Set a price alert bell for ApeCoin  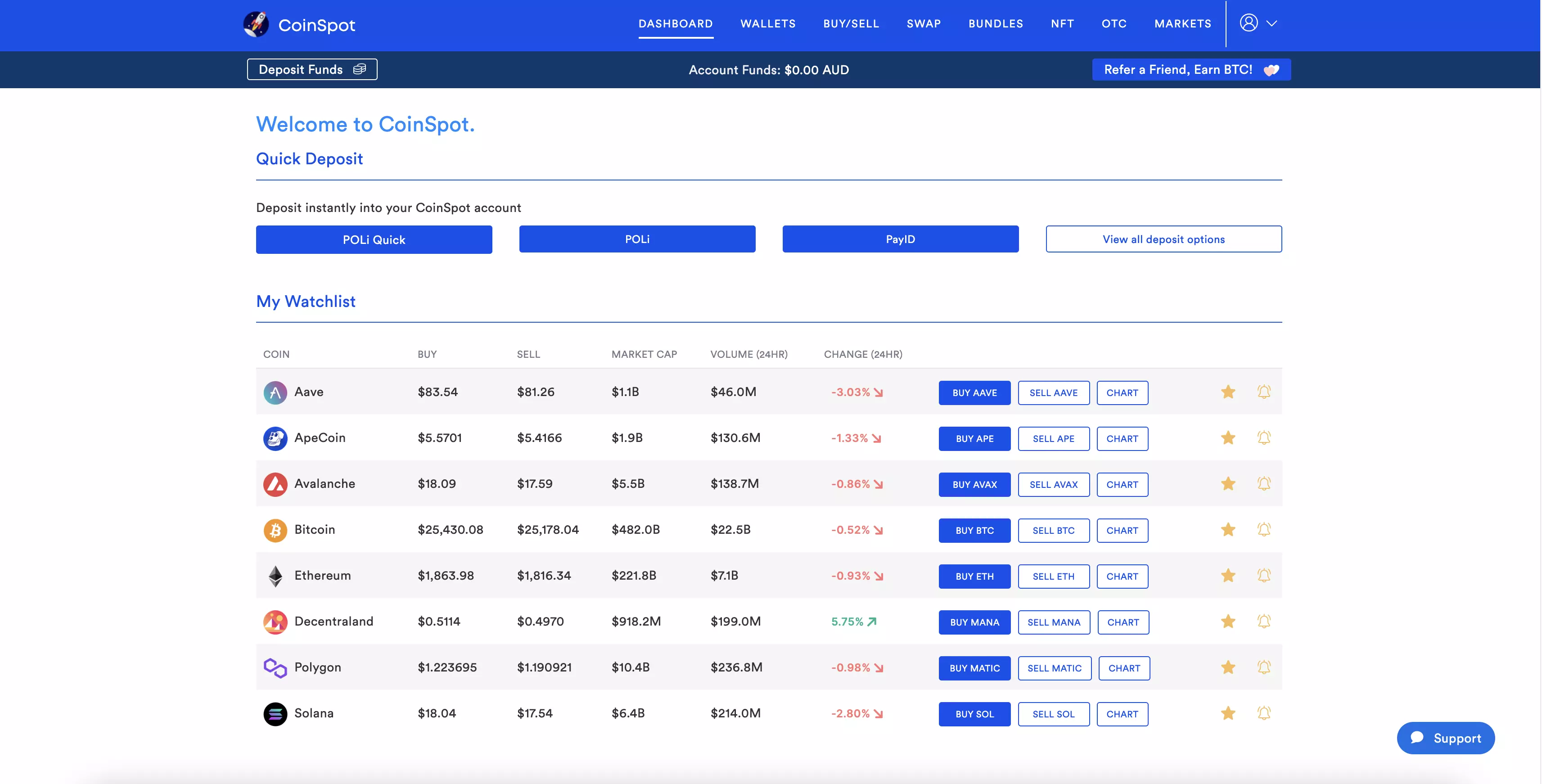(x=1264, y=437)
